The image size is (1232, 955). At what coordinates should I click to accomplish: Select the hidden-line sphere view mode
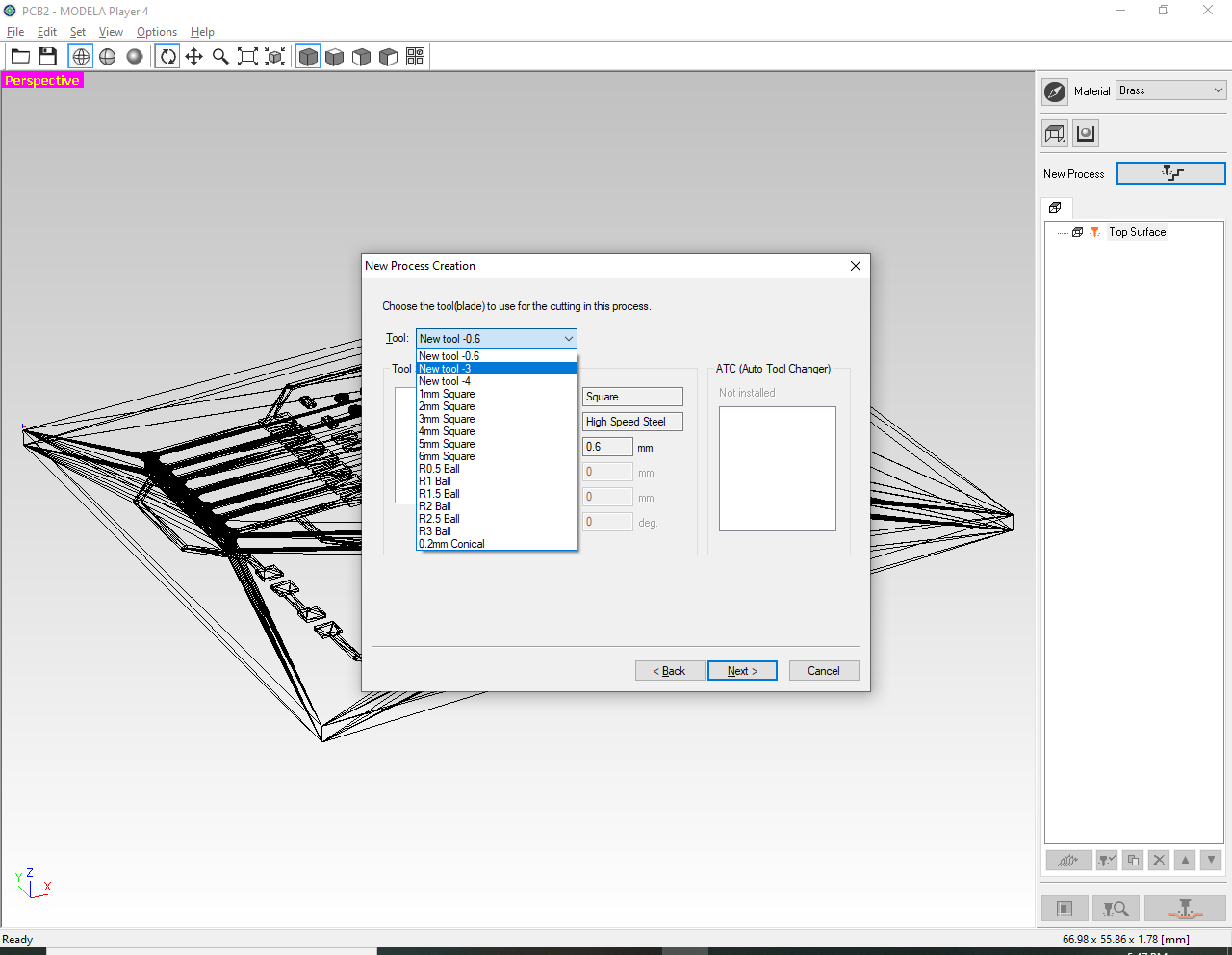point(108,57)
